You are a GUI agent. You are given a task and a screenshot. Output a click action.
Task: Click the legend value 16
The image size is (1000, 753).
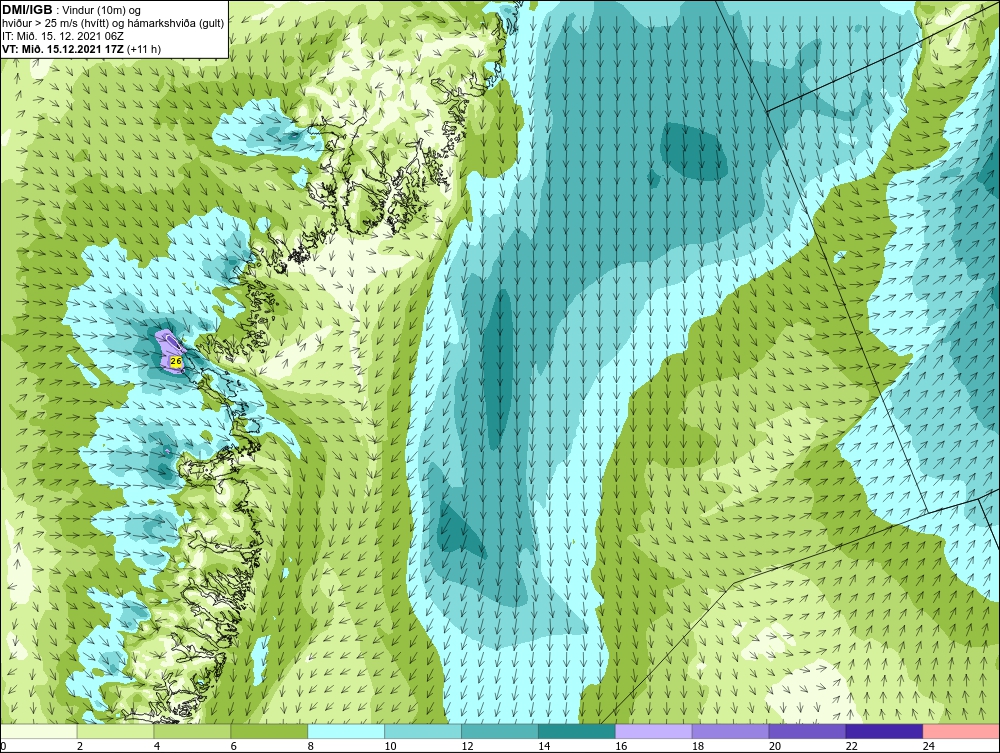pos(621,746)
